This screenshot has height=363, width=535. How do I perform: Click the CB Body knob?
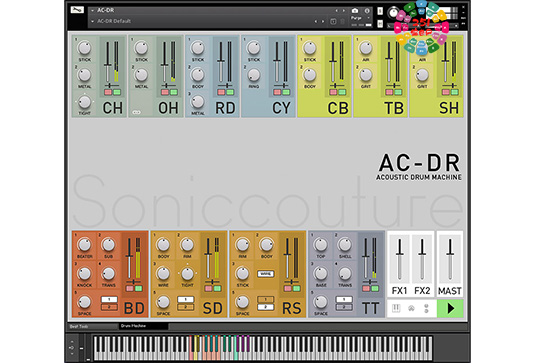point(309,75)
